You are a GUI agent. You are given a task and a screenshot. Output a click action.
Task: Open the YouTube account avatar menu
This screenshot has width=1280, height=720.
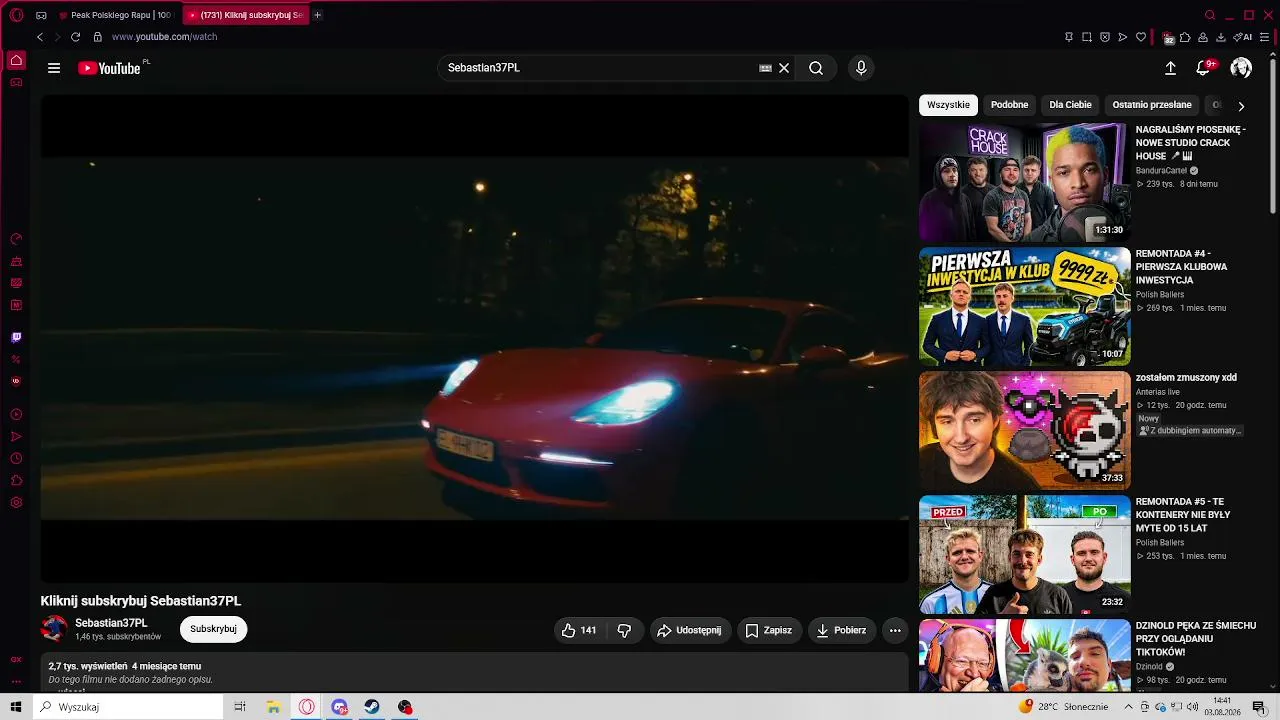[x=1241, y=68]
